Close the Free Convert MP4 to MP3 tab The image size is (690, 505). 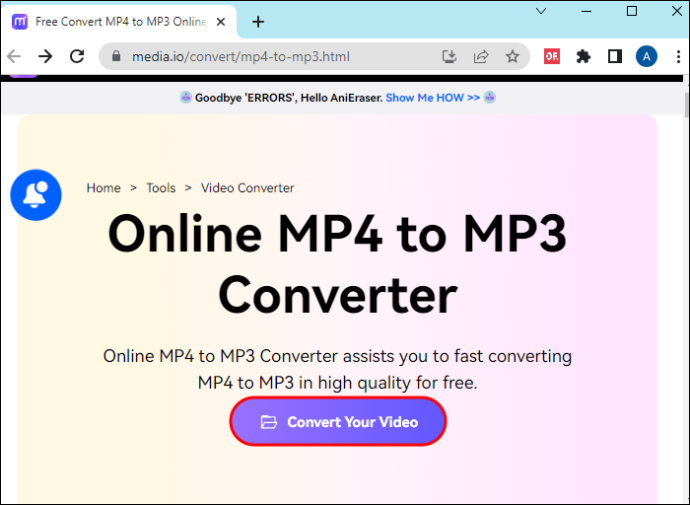[221, 22]
